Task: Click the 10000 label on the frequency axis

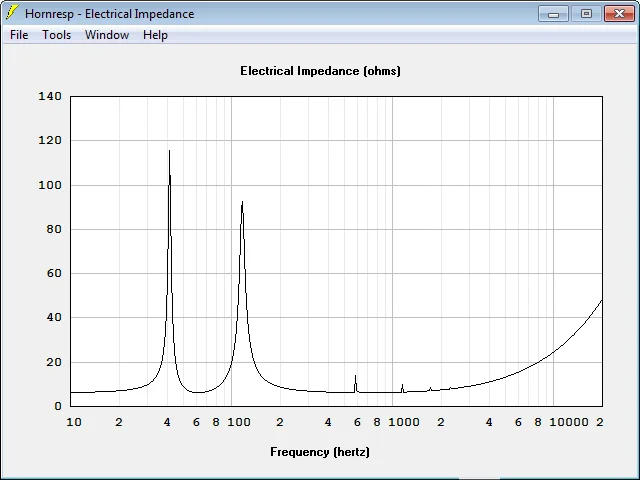Action: 569,422
